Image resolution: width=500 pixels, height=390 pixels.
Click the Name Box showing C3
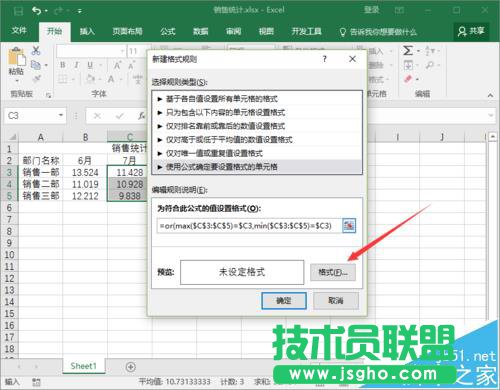31,116
